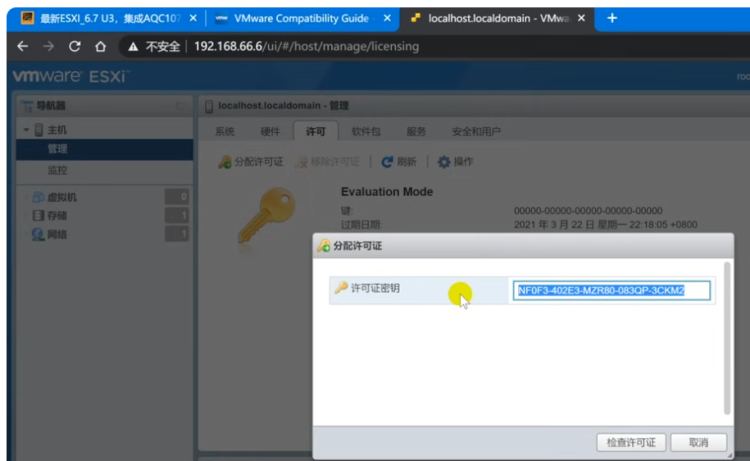Image resolution: width=750 pixels, height=461 pixels.
Task: Minimize the 导航器 panel toggle
Action: pos(180,106)
